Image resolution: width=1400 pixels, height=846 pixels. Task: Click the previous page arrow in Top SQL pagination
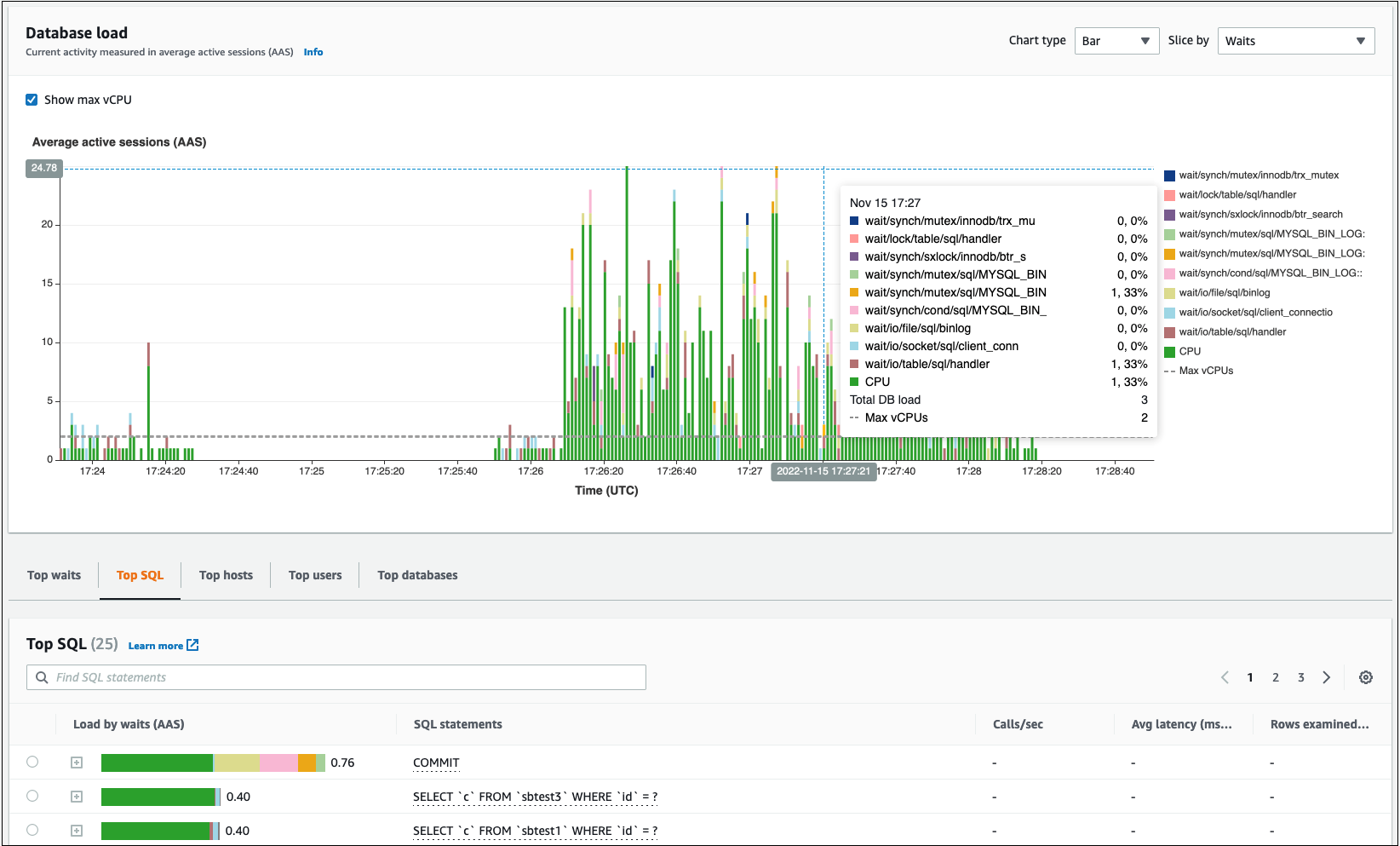1225,677
